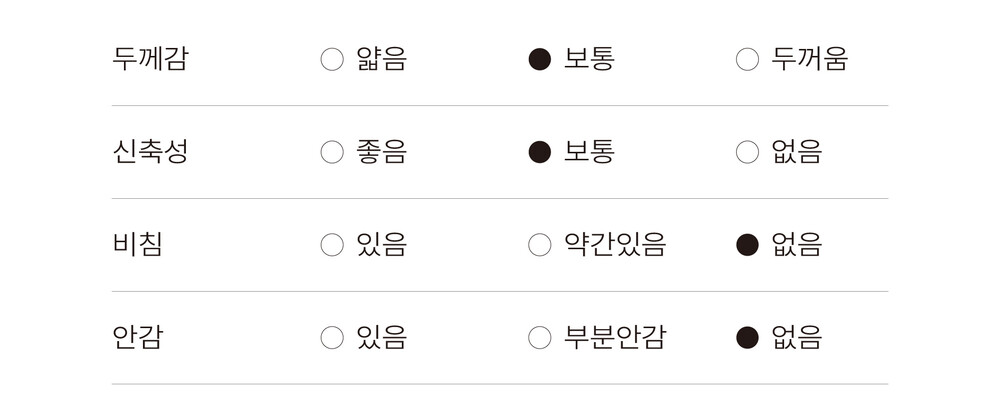This screenshot has height=411, width=1000.
Task: Select the 좋음 radio button for 신축성
Action: click(x=332, y=153)
